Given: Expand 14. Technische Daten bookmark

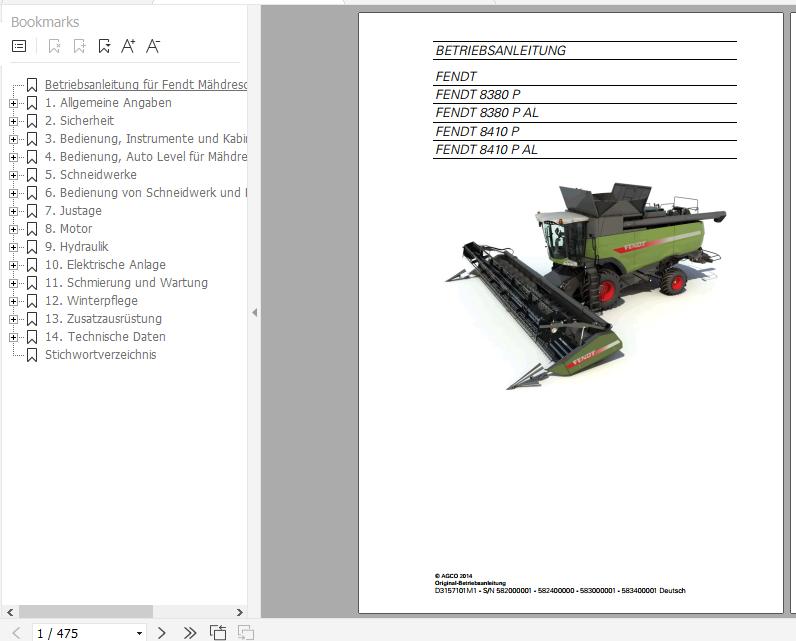Looking at the screenshot, I should pos(13,337).
